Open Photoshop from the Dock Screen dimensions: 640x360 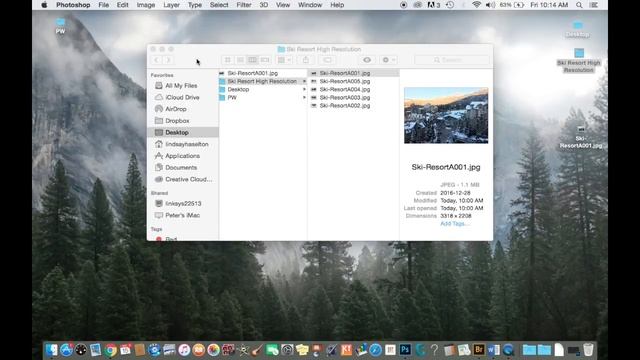pos(405,350)
